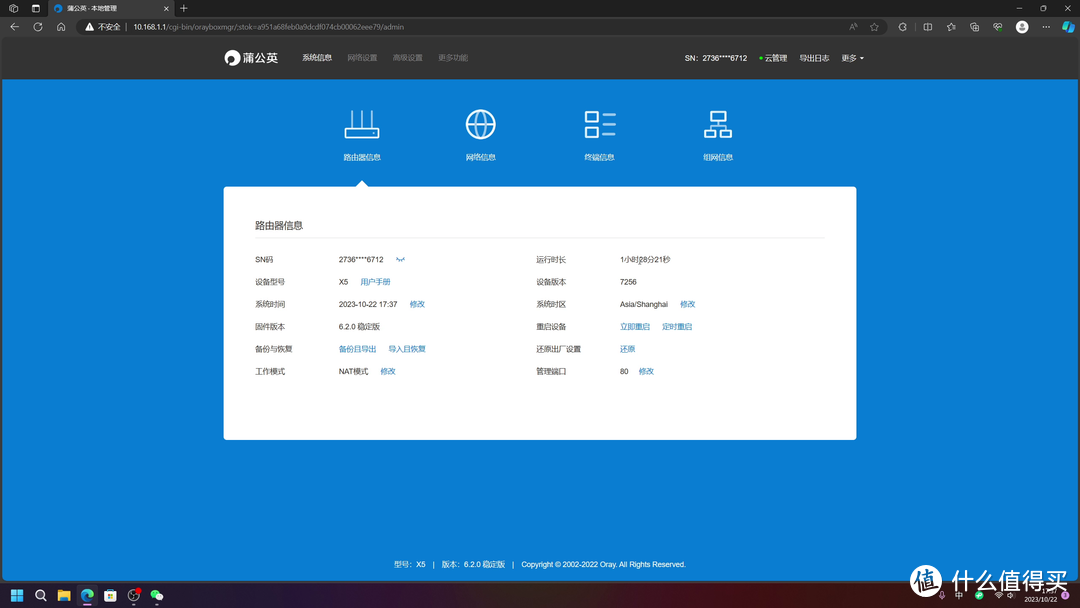Click the 用户手册 link
This screenshot has height=608, width=1080.
[x=375, y=282]
